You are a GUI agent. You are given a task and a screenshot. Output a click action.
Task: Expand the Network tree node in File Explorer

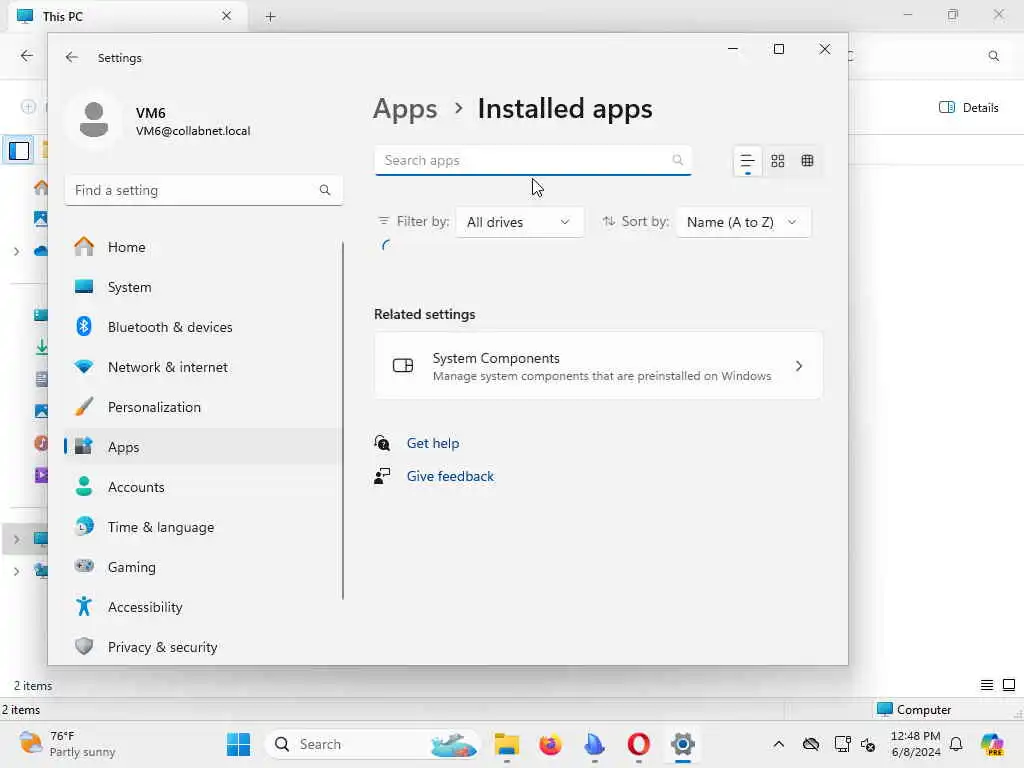[x=16, y=571]
